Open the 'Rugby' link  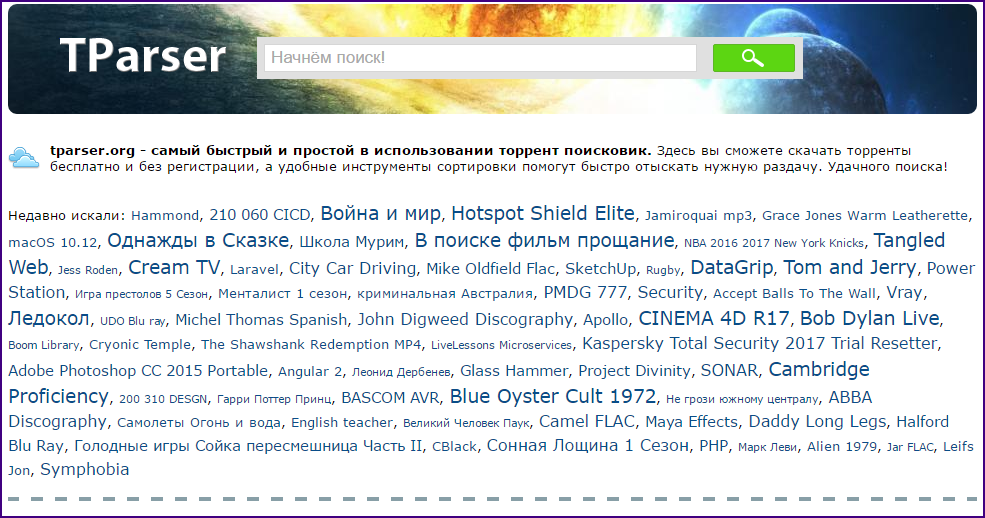pos(663,270)
